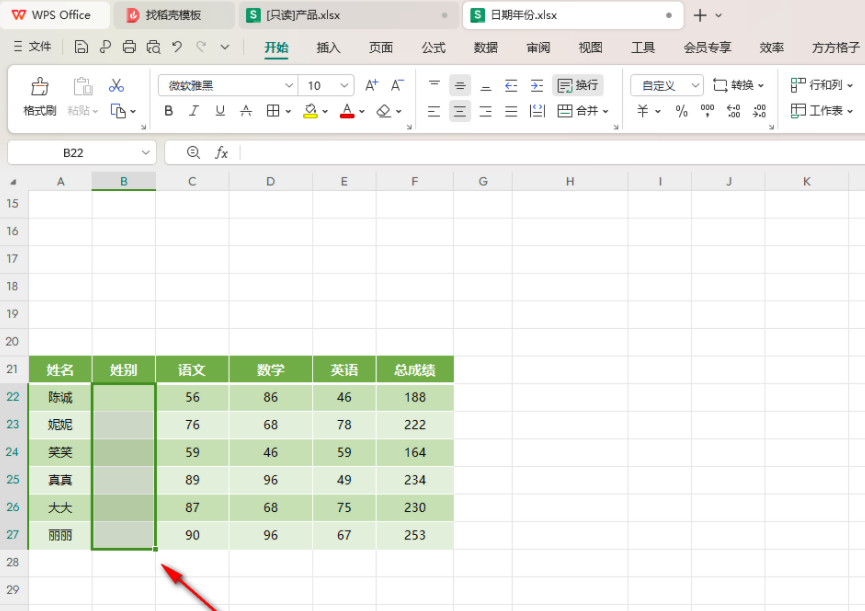The image size is (865, 611).
Task: Click the Insert Function fx icon
Action: tap(221, 153)
